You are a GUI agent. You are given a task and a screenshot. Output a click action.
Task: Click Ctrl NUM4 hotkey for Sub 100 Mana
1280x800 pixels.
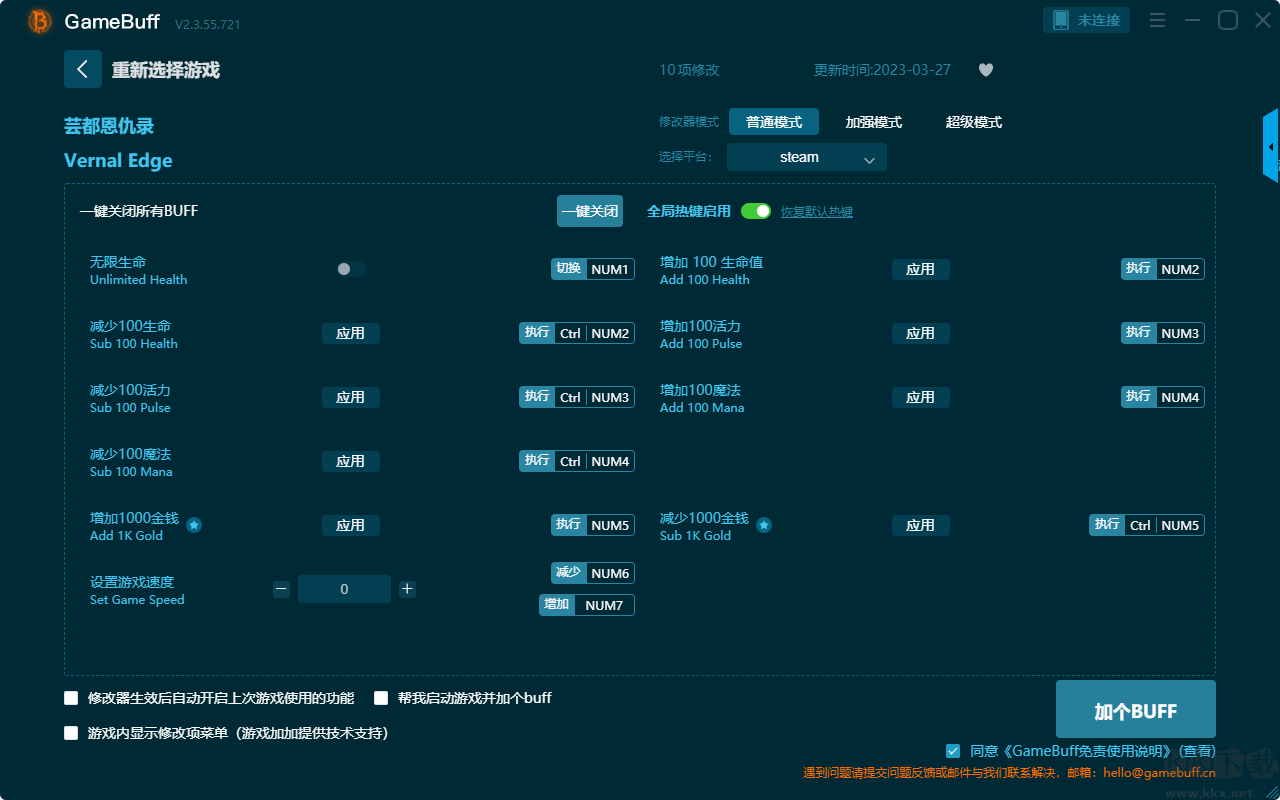[x=577, y=461]
